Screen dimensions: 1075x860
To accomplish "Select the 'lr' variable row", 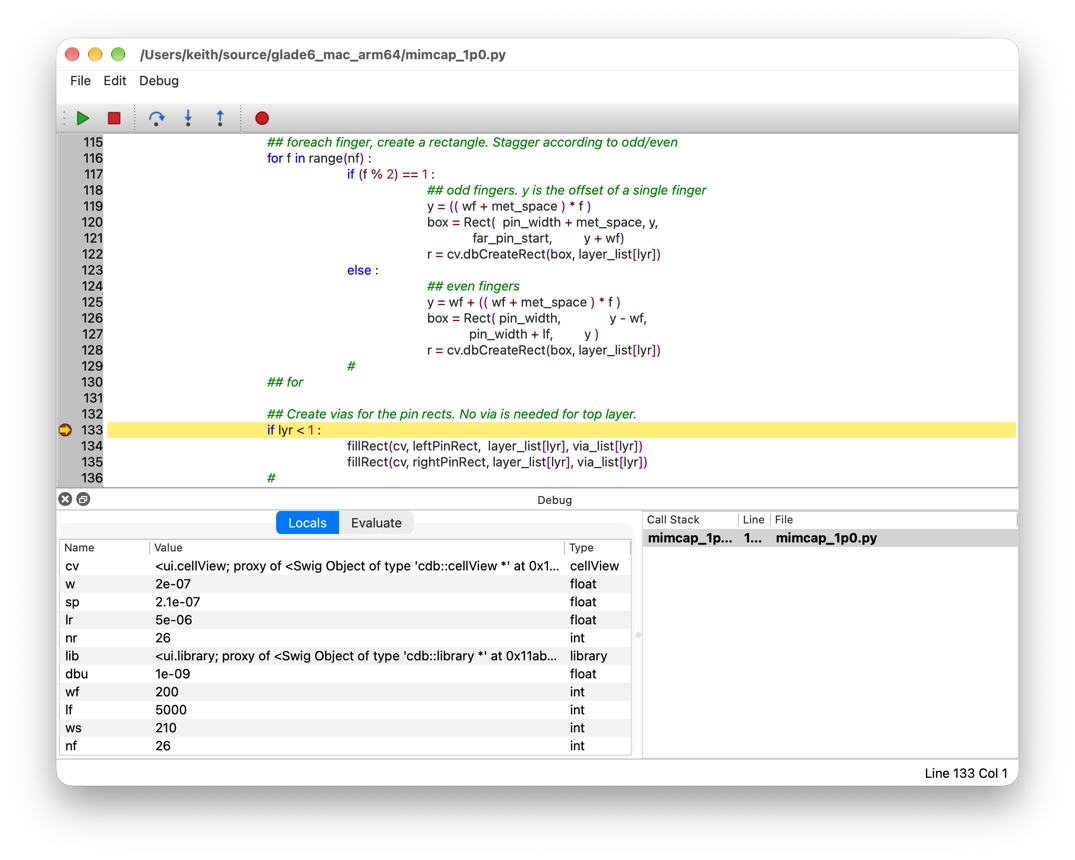I will pos(346,620).
